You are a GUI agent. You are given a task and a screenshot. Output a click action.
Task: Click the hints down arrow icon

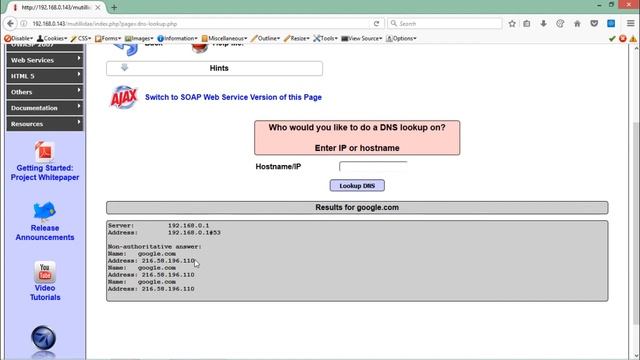[x=124, y=68]
